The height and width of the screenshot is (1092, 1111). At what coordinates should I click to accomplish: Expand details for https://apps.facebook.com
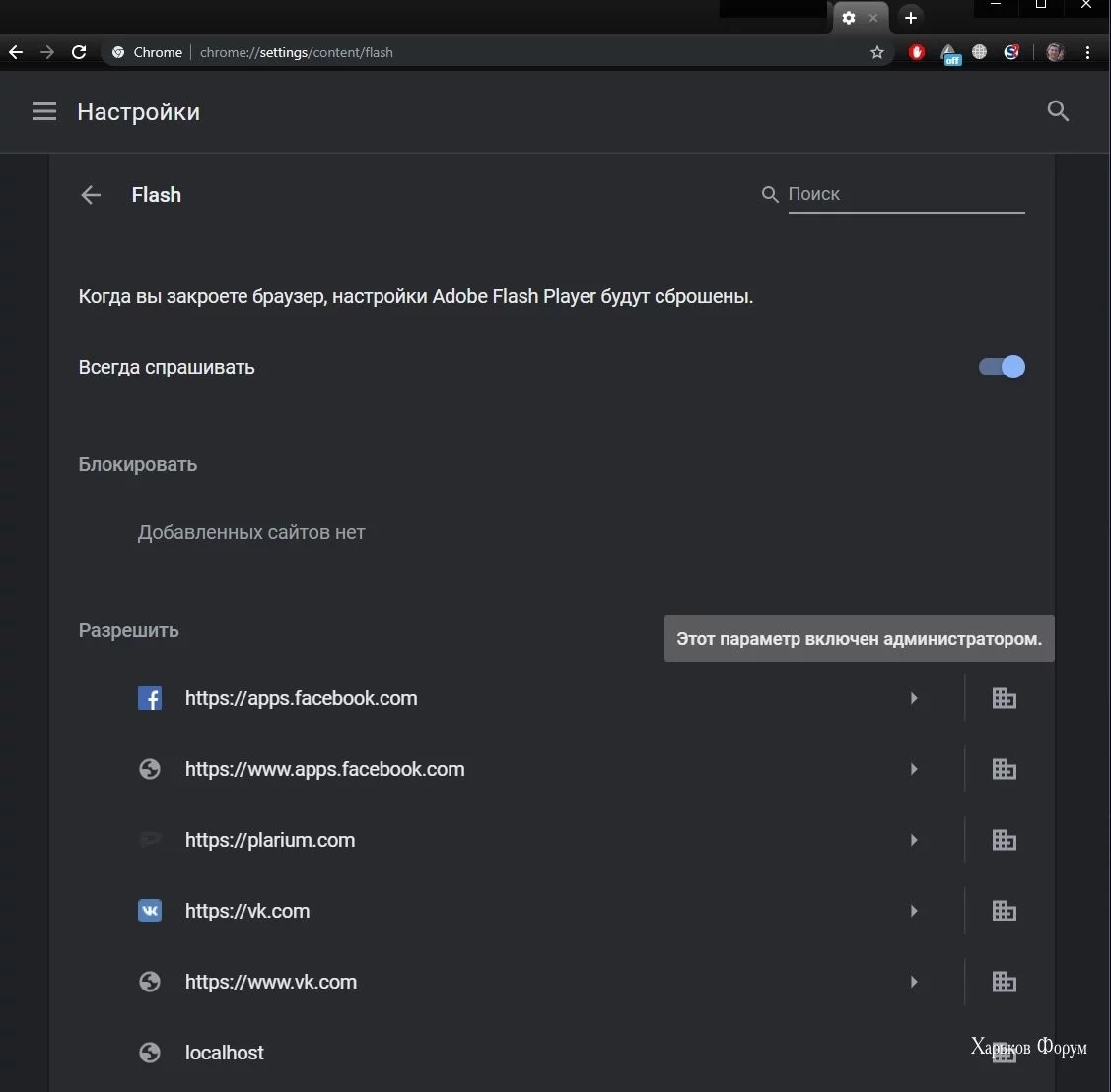click(x=914, y=698)
